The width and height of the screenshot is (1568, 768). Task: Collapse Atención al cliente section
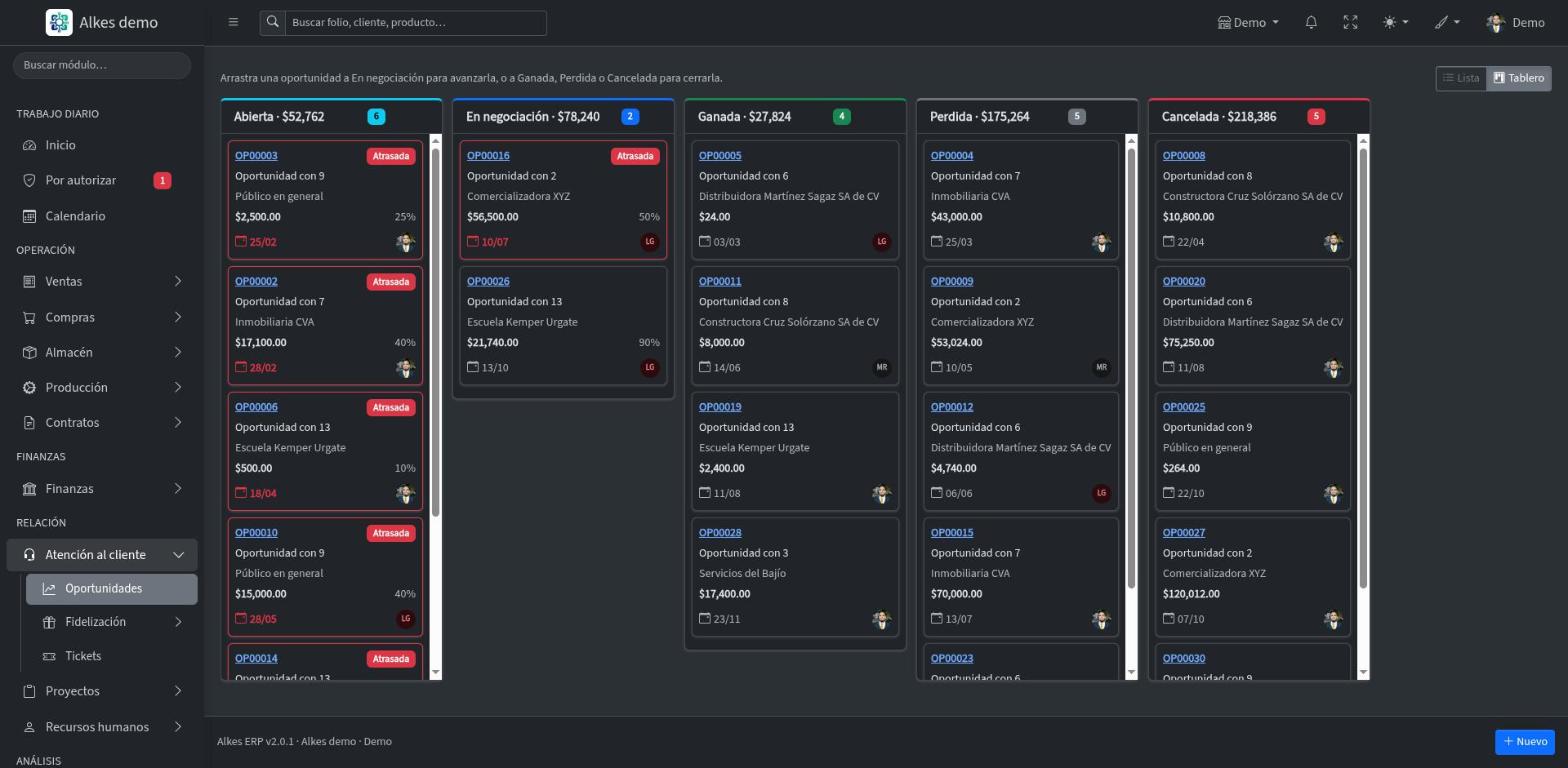point(102,555)
